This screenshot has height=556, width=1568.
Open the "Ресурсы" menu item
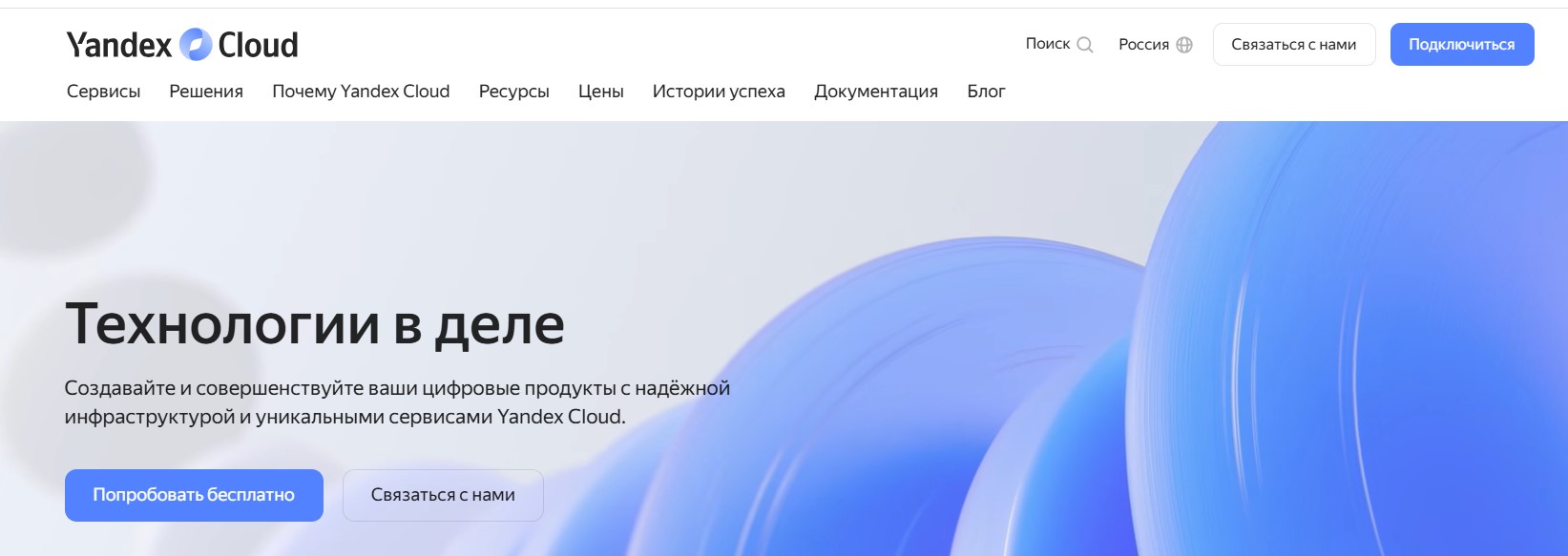pyautogui.click(x=513, y=92)
